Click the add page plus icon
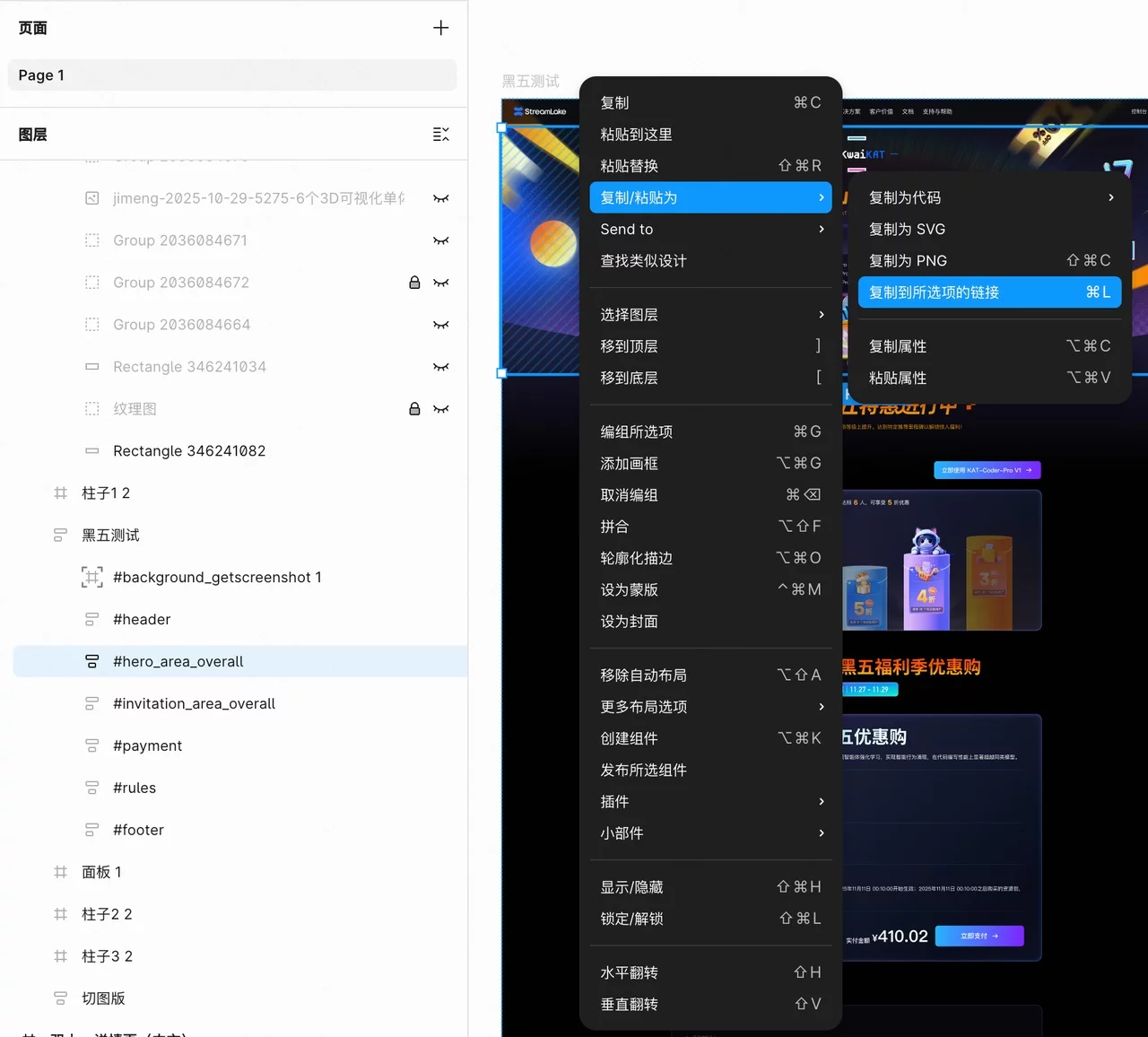 (x=440, y=28)
